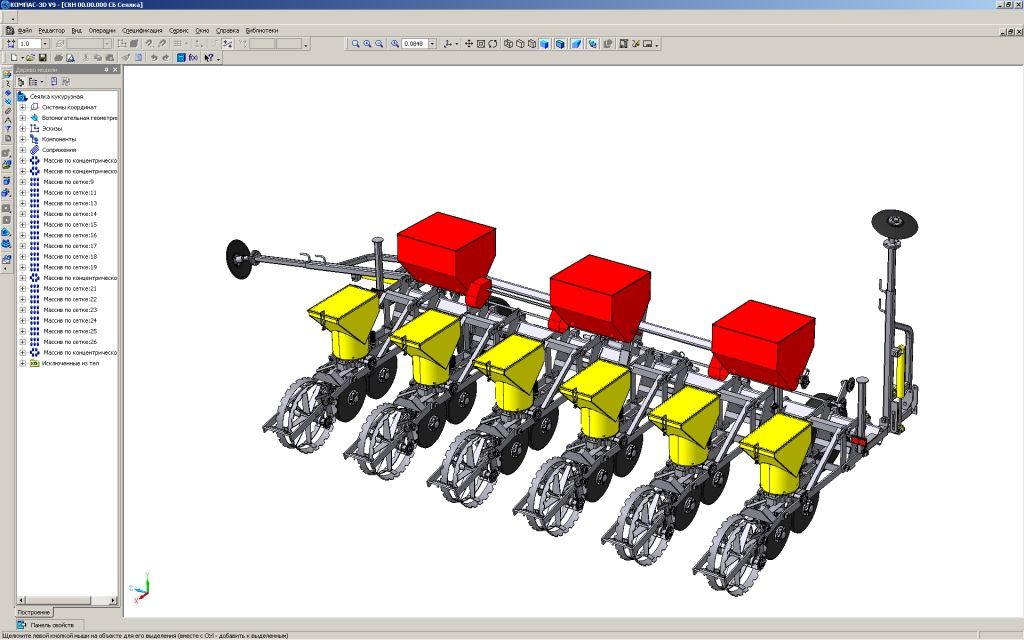
Task: Click the context Help cursor icon
Action: (209, 58)
